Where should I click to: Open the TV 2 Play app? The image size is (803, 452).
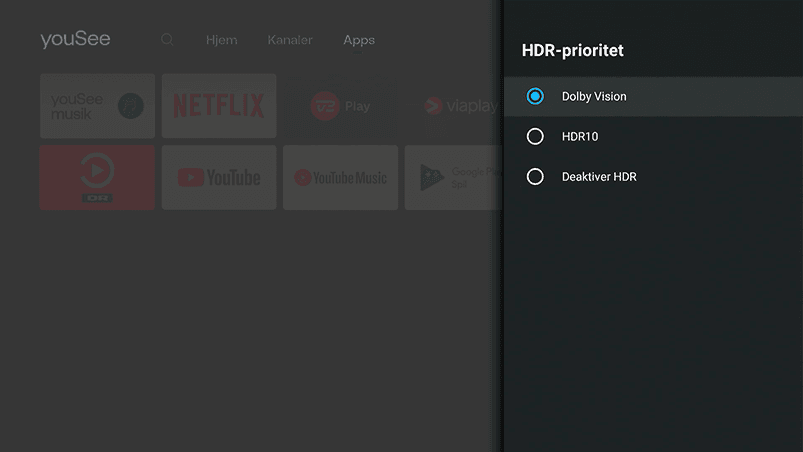click(x=340, y=106)
